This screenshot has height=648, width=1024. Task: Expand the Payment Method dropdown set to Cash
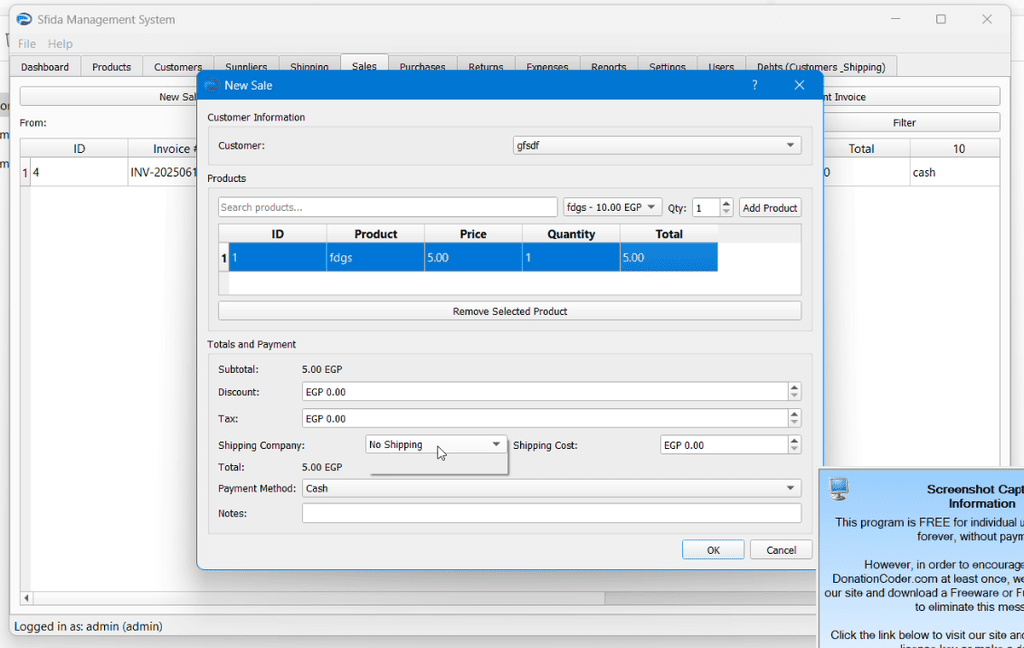(x=551, y=489)
